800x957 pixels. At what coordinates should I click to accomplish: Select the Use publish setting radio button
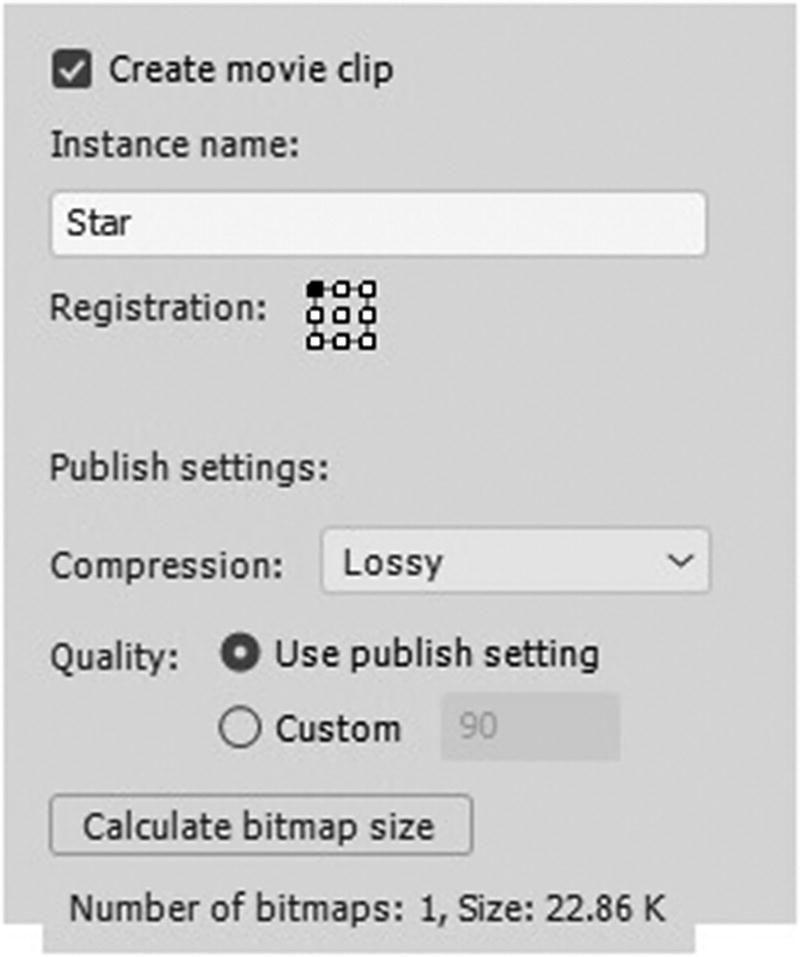click(240, 654)
